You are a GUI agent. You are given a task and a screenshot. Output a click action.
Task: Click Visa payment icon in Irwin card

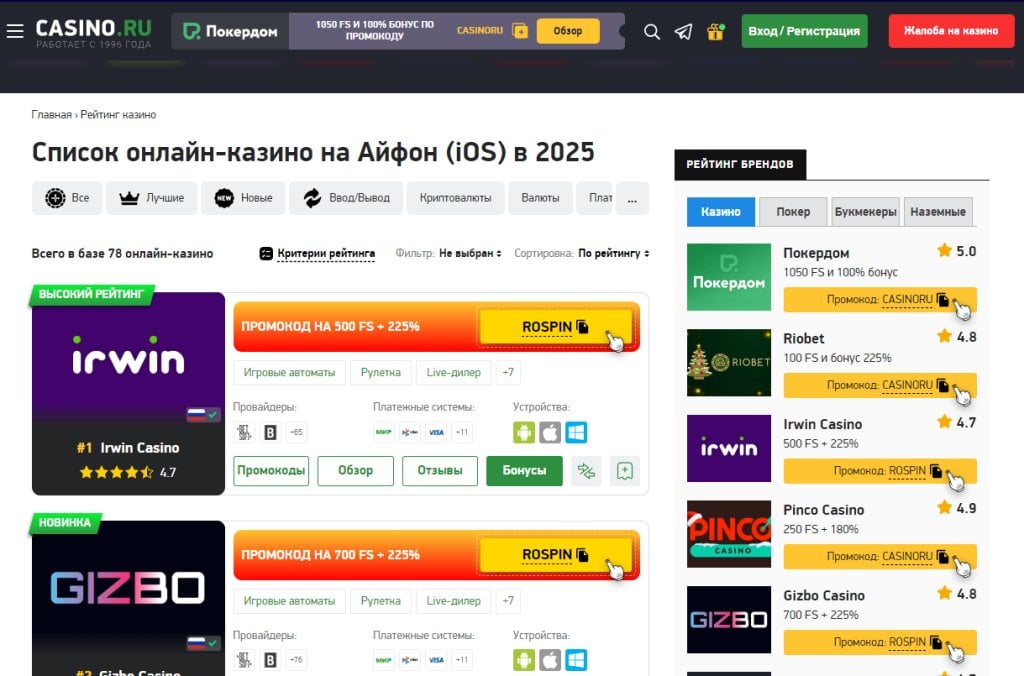tap(436, 432)
